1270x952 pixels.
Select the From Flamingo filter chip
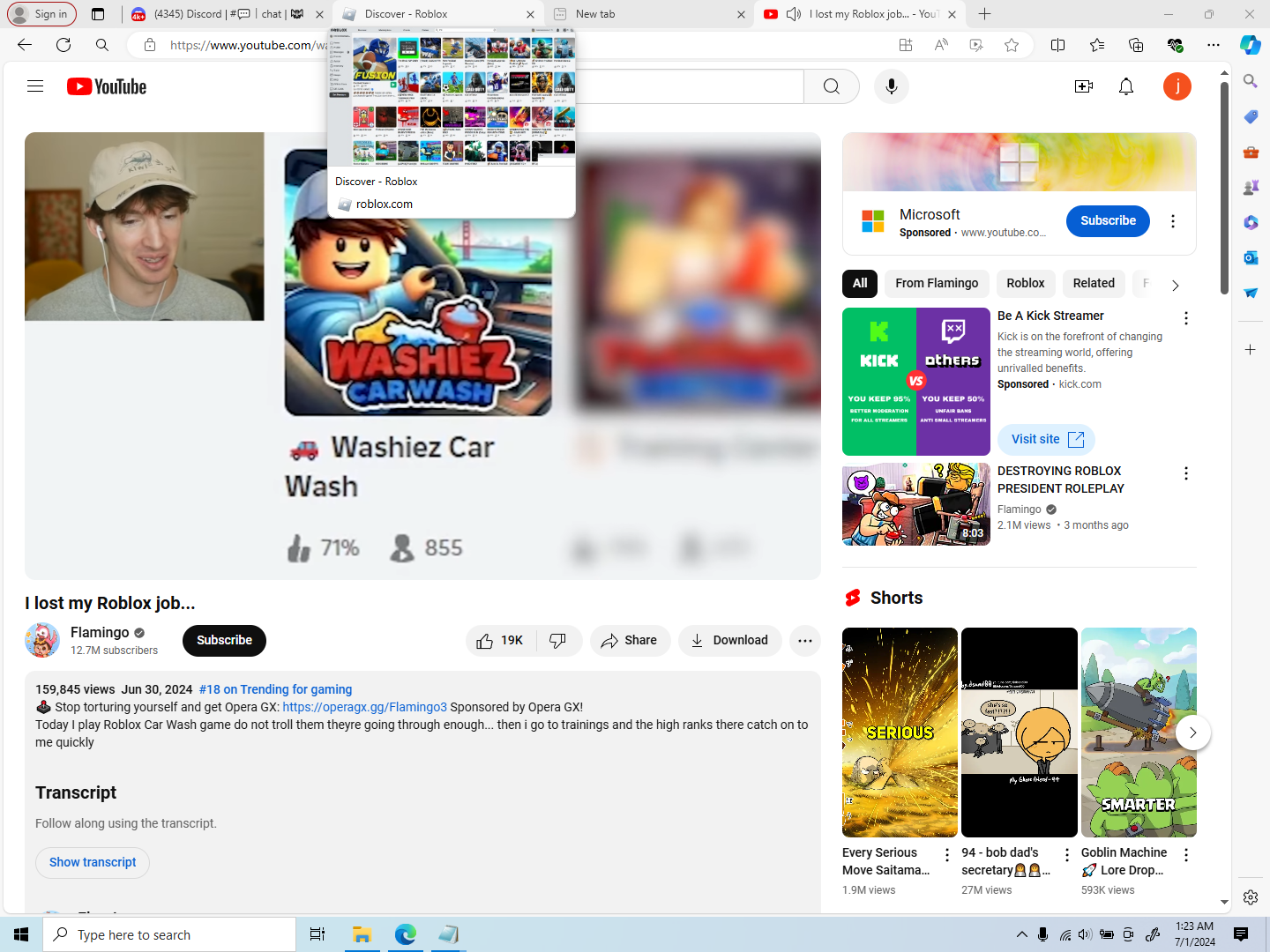click(x=937, y=283)
